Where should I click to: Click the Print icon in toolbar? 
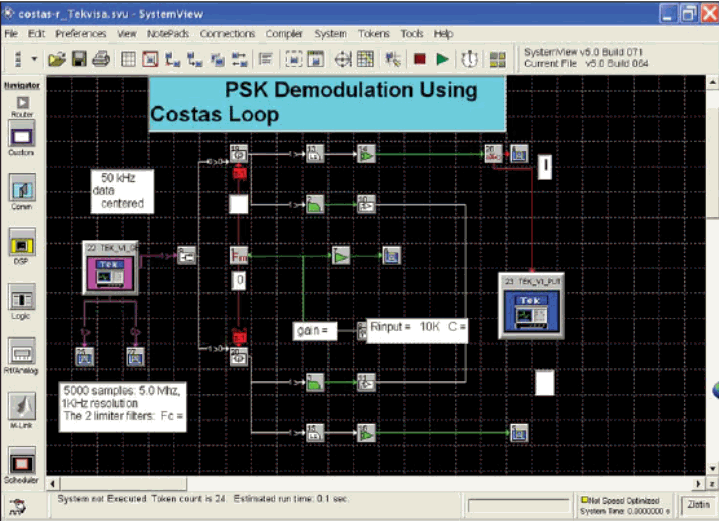(100, 59)
